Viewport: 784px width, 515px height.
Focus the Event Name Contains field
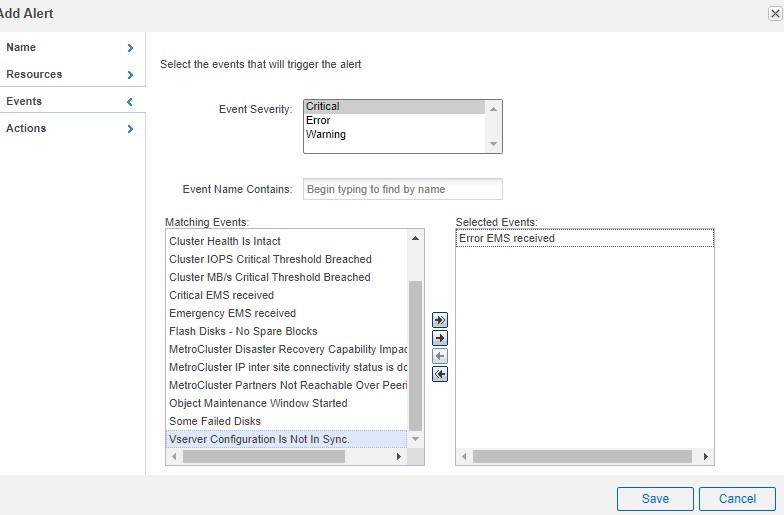[402, 189]
